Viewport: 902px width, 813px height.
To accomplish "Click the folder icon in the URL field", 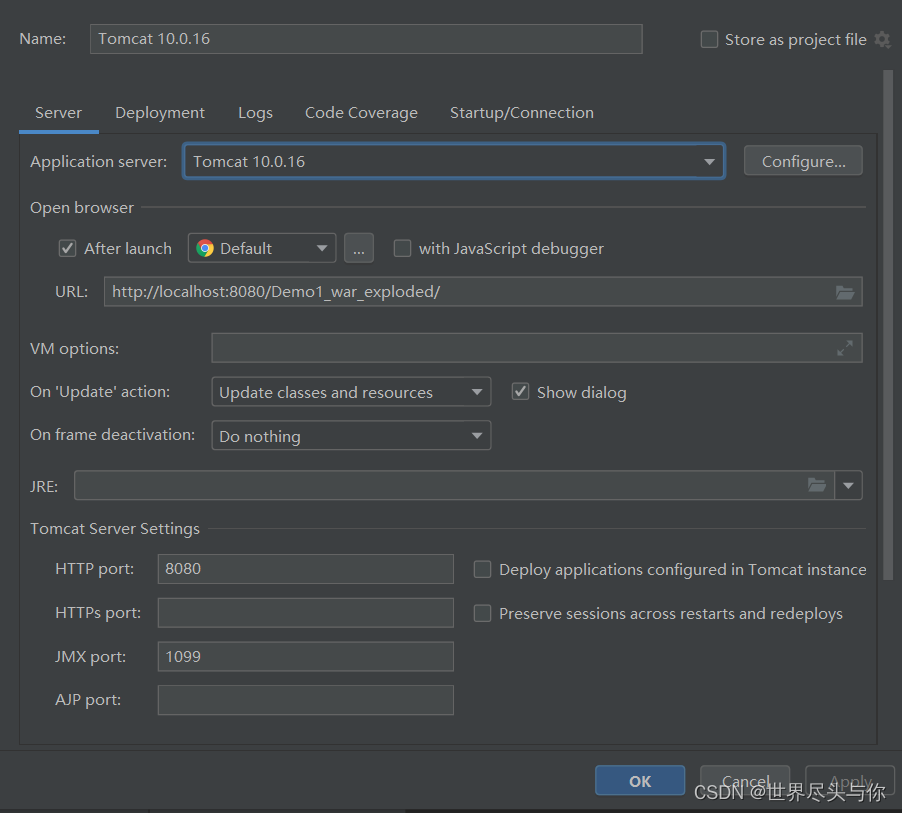I will coord(844,292).
